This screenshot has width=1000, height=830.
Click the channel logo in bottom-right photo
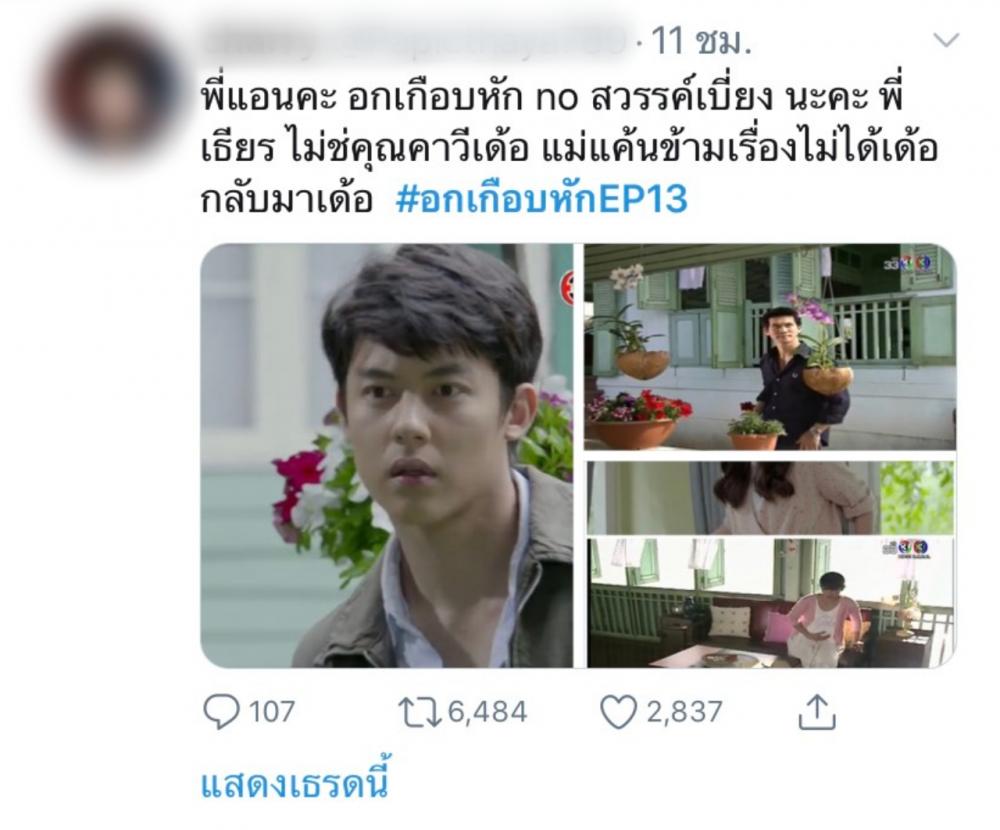pyautogui.click(x=906, y=548)
